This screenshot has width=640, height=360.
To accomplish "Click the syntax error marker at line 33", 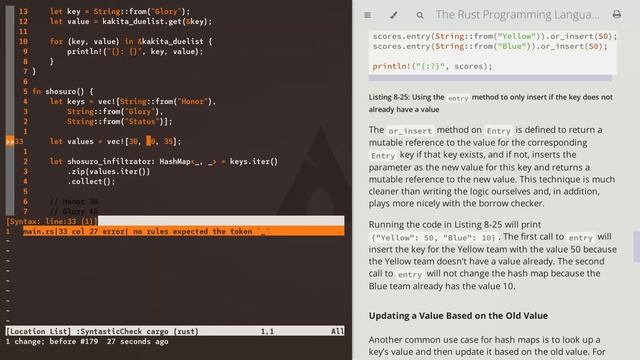I will pos(10,142).
